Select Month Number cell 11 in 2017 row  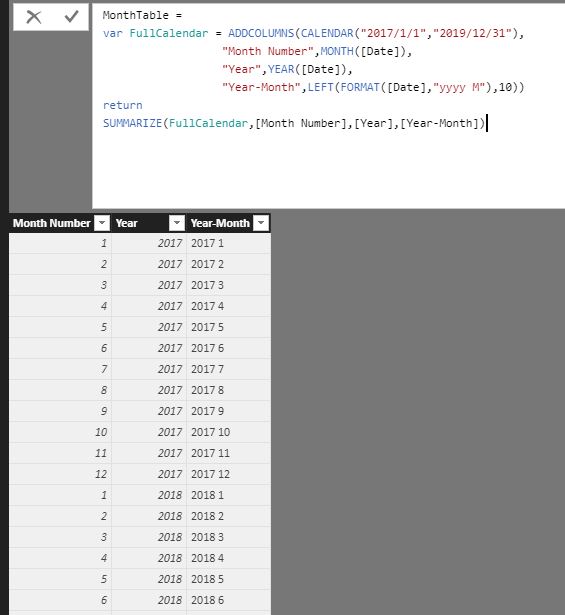click(x=60, y=453)
